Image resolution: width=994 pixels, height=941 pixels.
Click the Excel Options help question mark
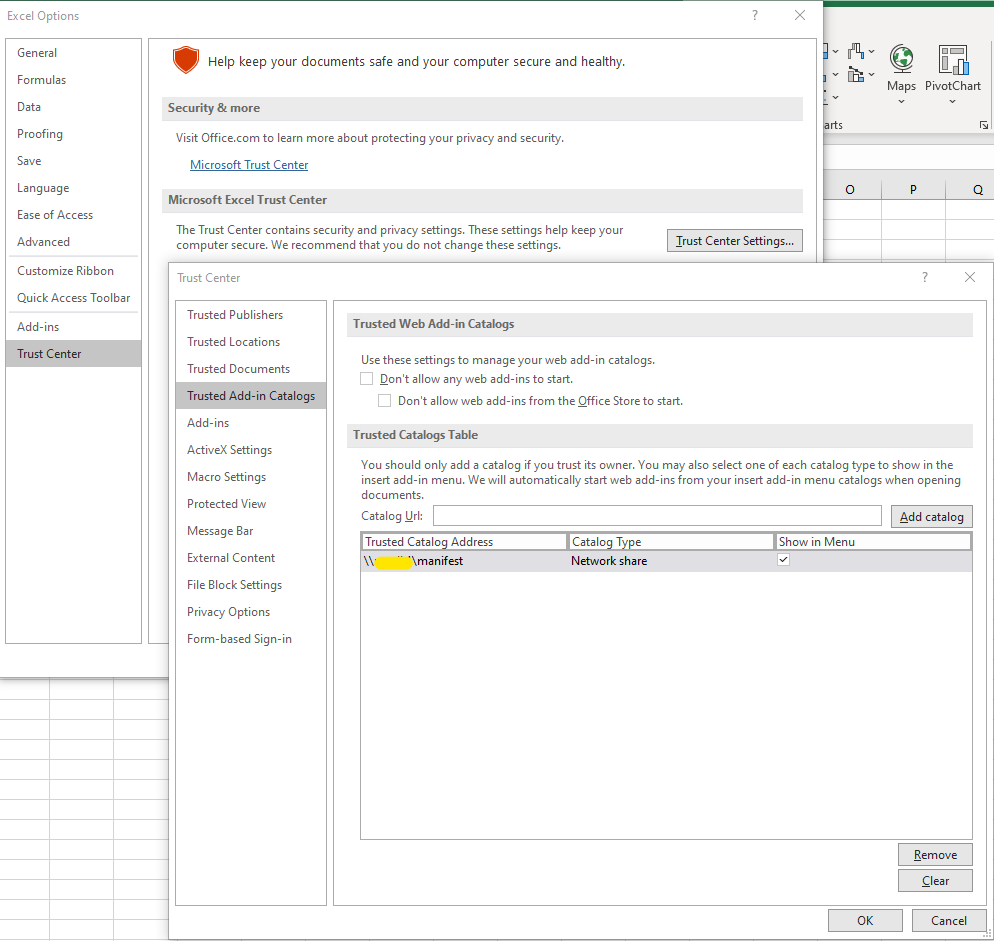755,16
